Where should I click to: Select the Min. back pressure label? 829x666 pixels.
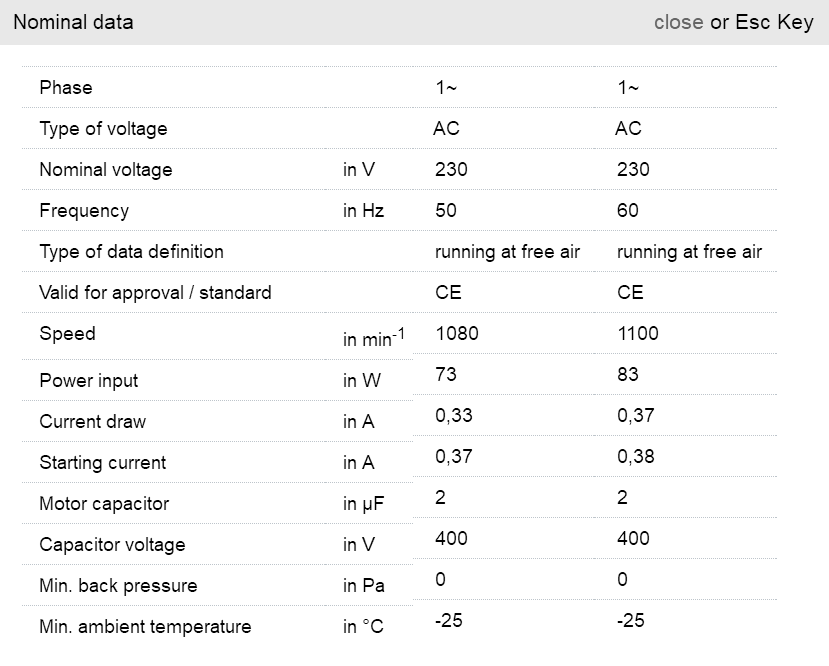[x=118, y=586]
